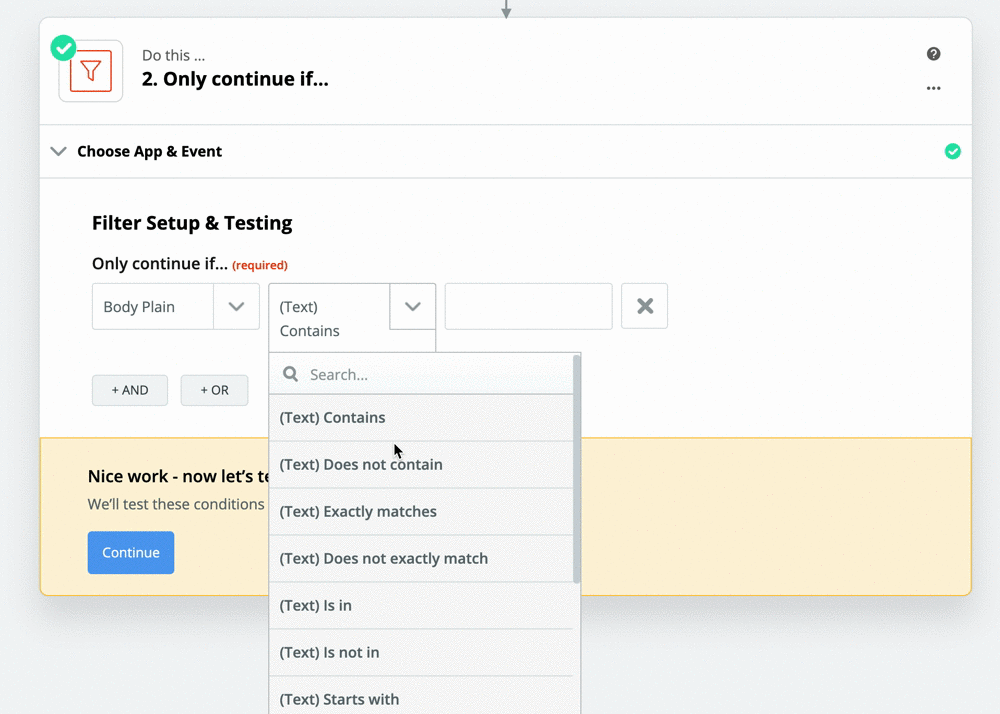Collapse the Choose App & Event section

pos(59,151)
